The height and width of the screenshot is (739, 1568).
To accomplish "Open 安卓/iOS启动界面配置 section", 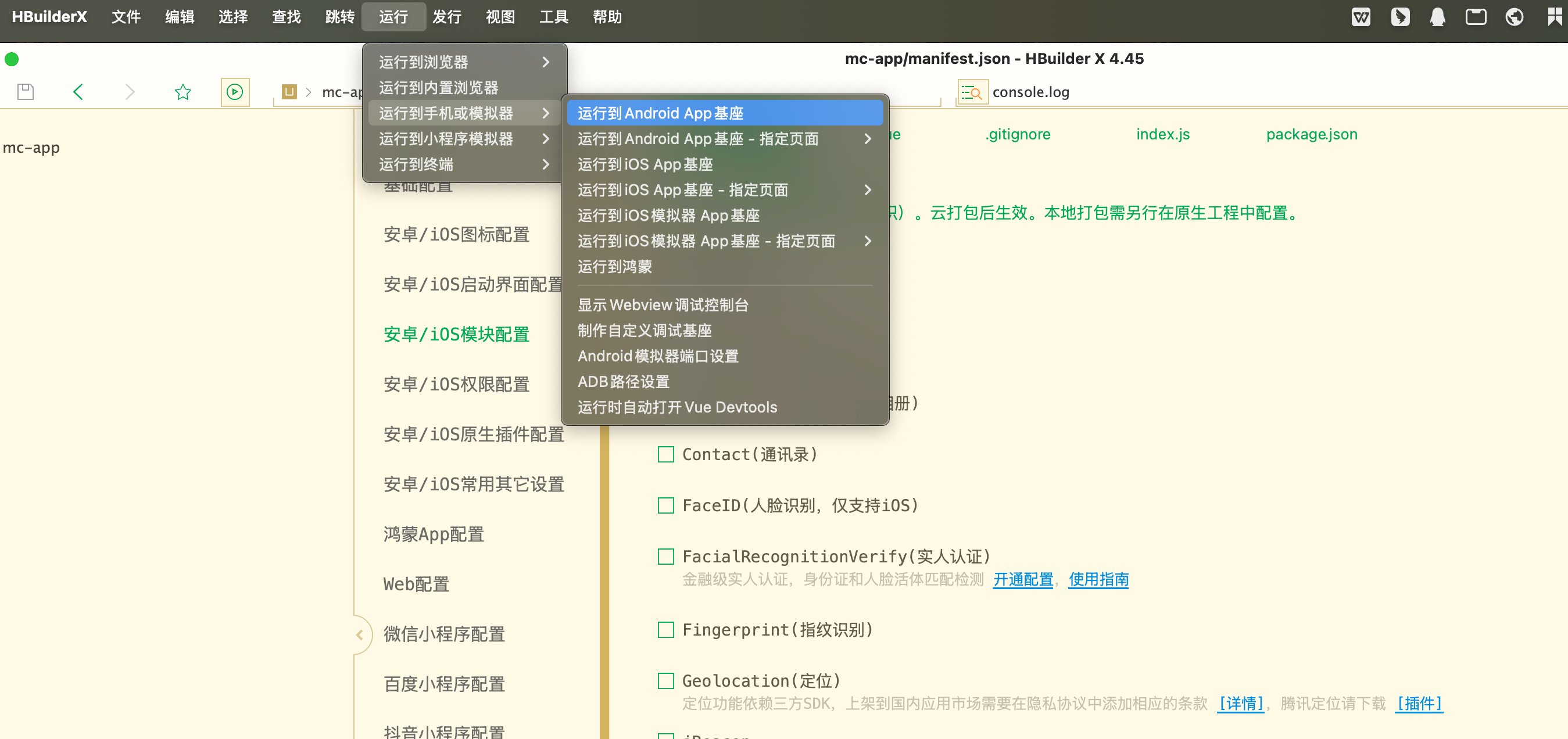I will (x=474, y=285).
